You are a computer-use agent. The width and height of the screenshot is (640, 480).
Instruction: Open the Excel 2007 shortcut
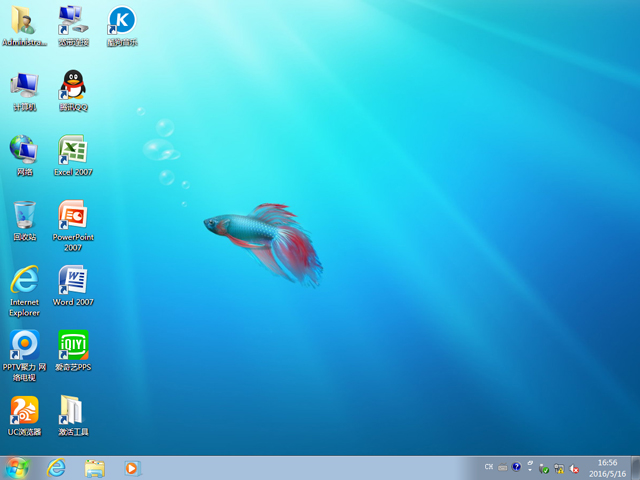pyautogui.click(x=73, y=156)
